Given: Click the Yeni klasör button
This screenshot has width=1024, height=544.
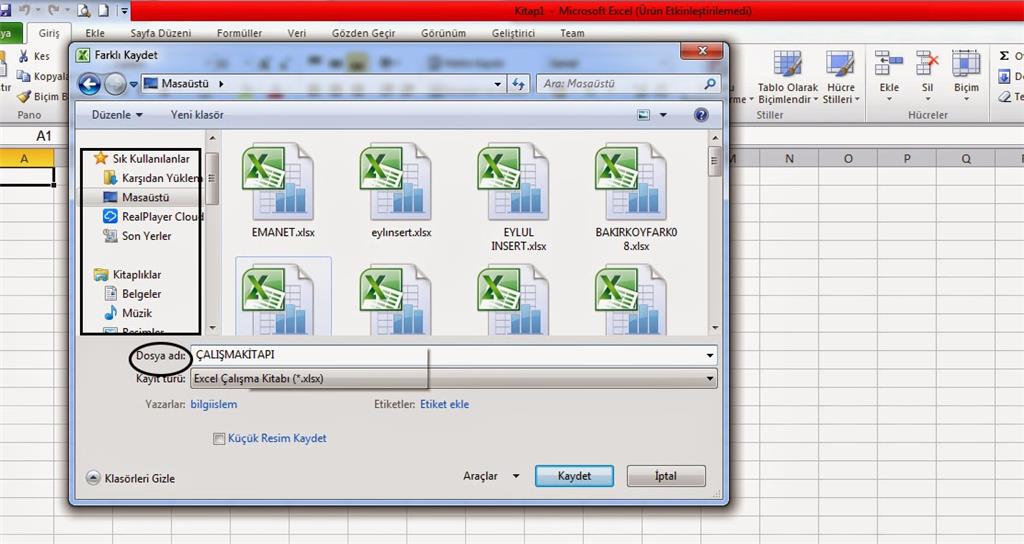Looking at the screenshot, I should pos(197,115).
